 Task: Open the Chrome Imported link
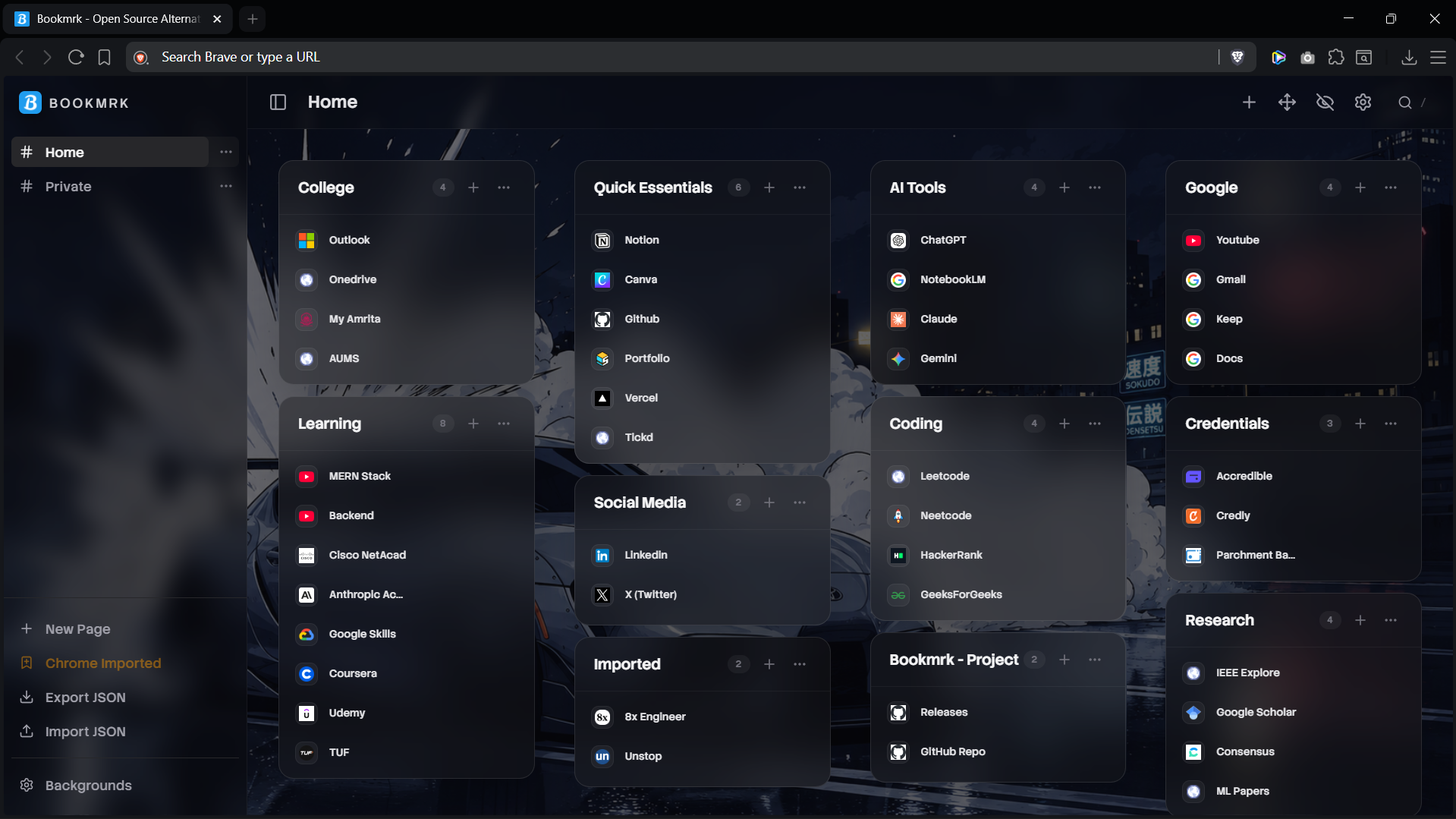tap(91, 663)
